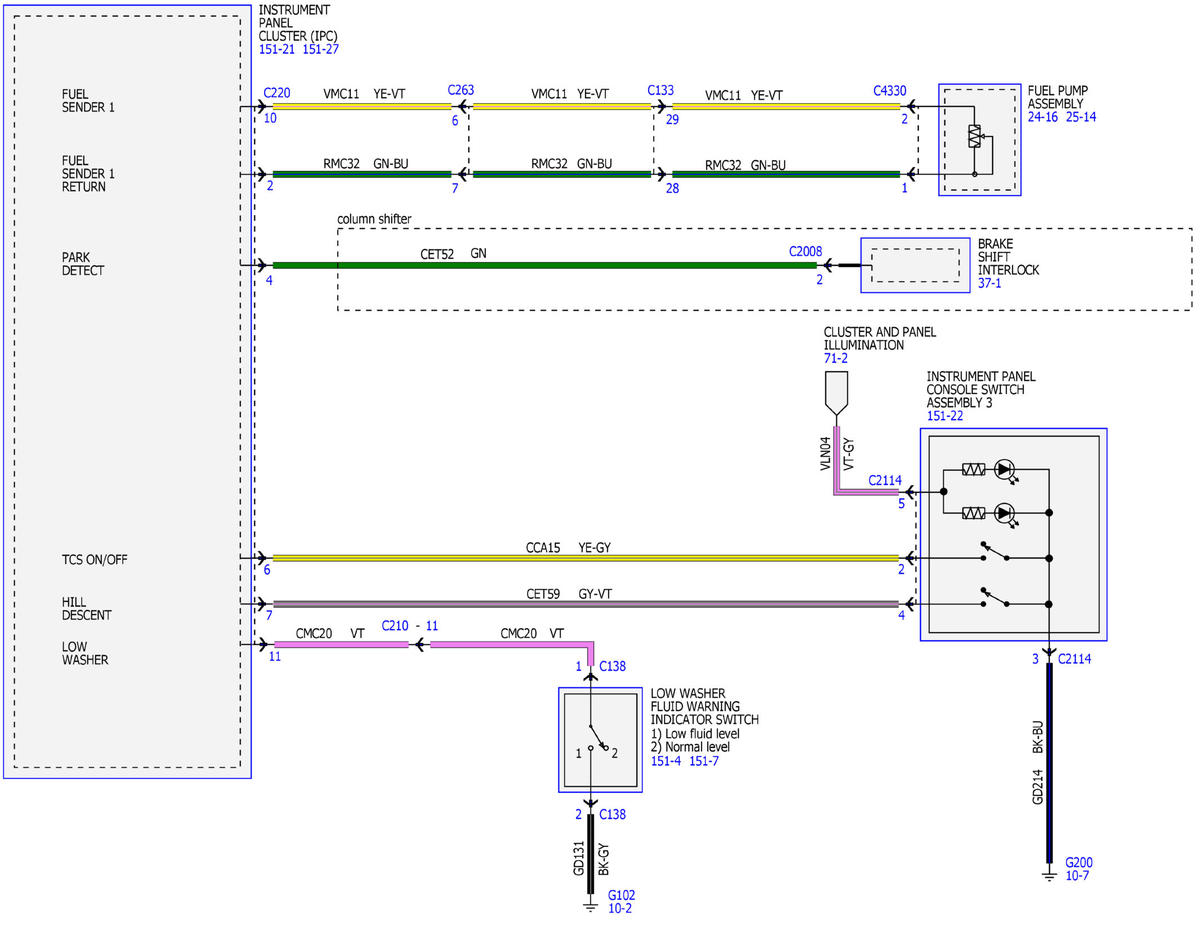Select the CET59 GY-VT wire label
This screenshot has height=927, width=1200.
pyautogui.click(x=569, y=594)
